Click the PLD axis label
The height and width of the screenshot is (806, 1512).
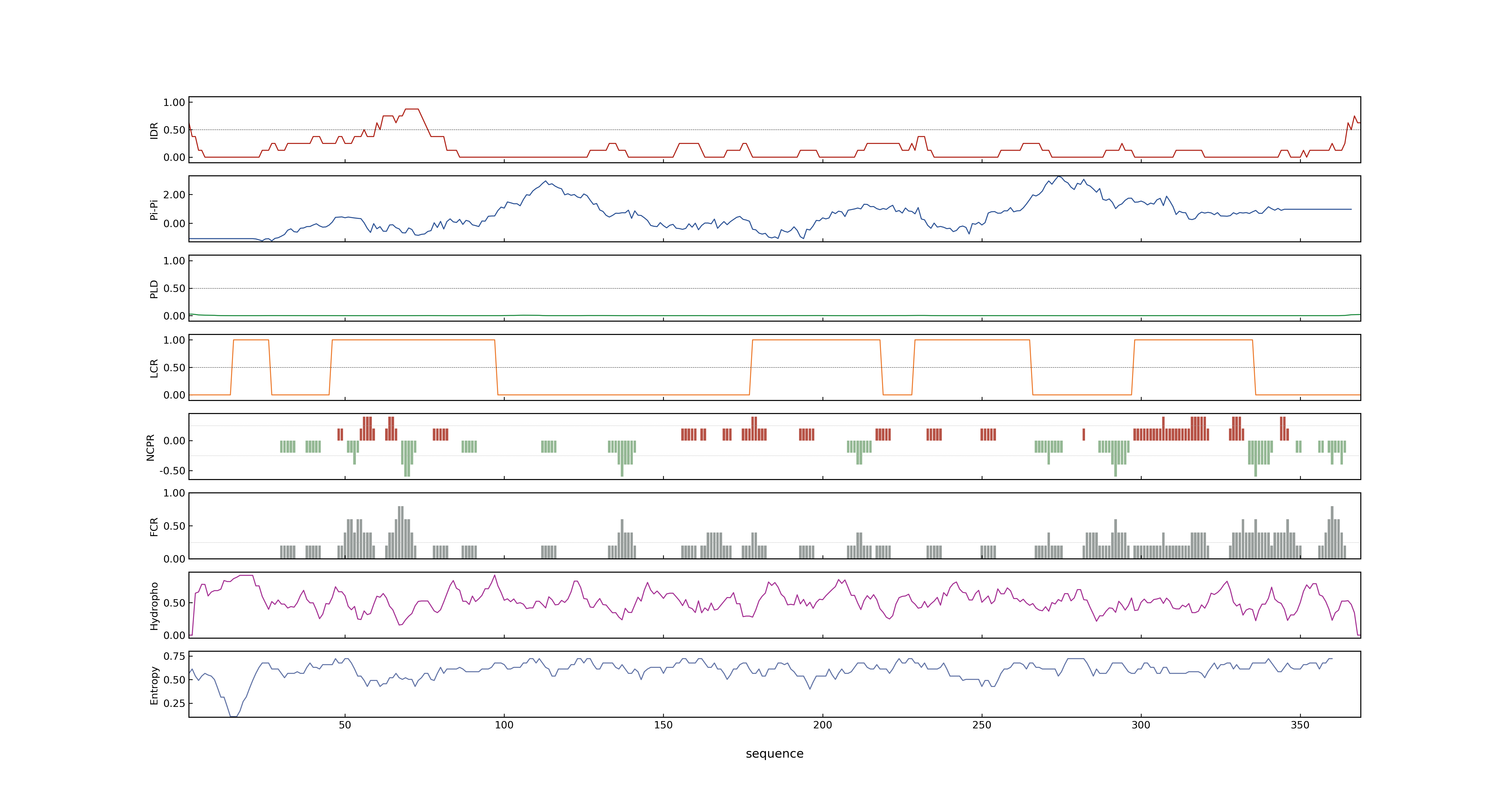point(154,288)
